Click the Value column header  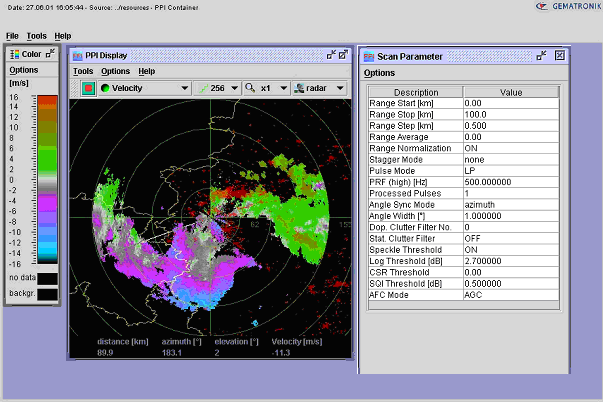pyautogui.click(x=511, y=92)
